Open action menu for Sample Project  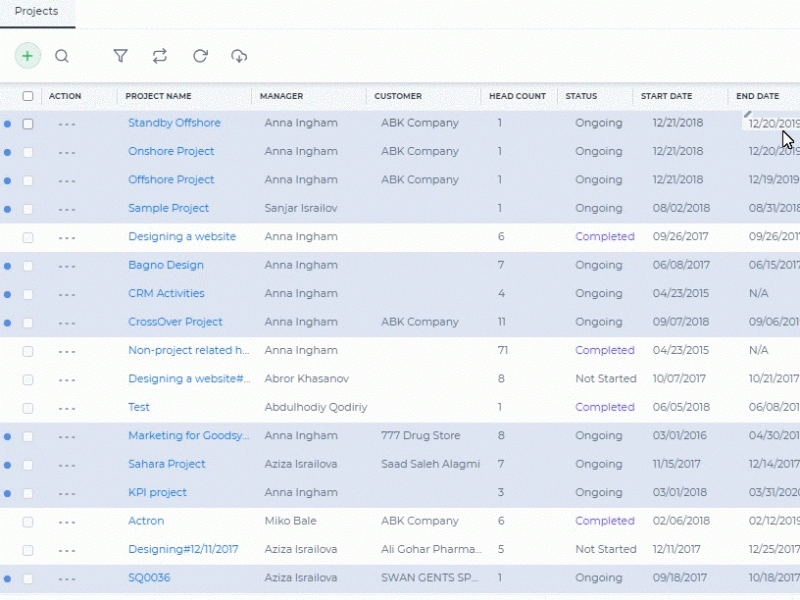[67, 209]
